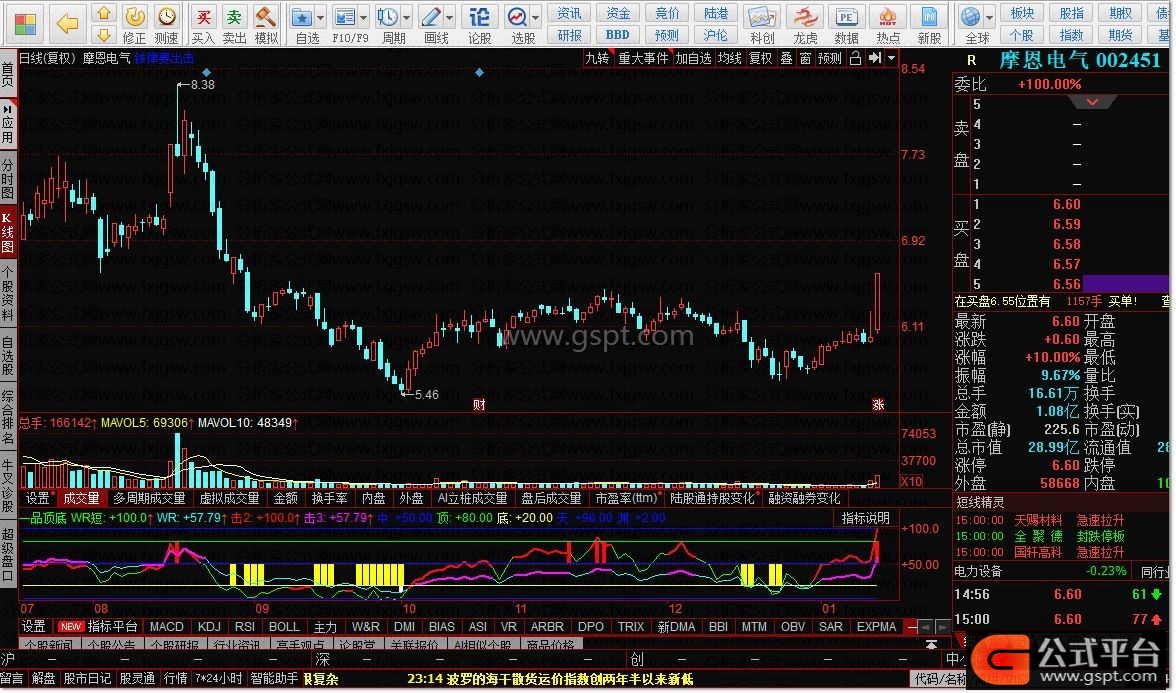Click the padlock icon on chart toolbar
This screenshot has height=693, width=1176.
point(855,58)
